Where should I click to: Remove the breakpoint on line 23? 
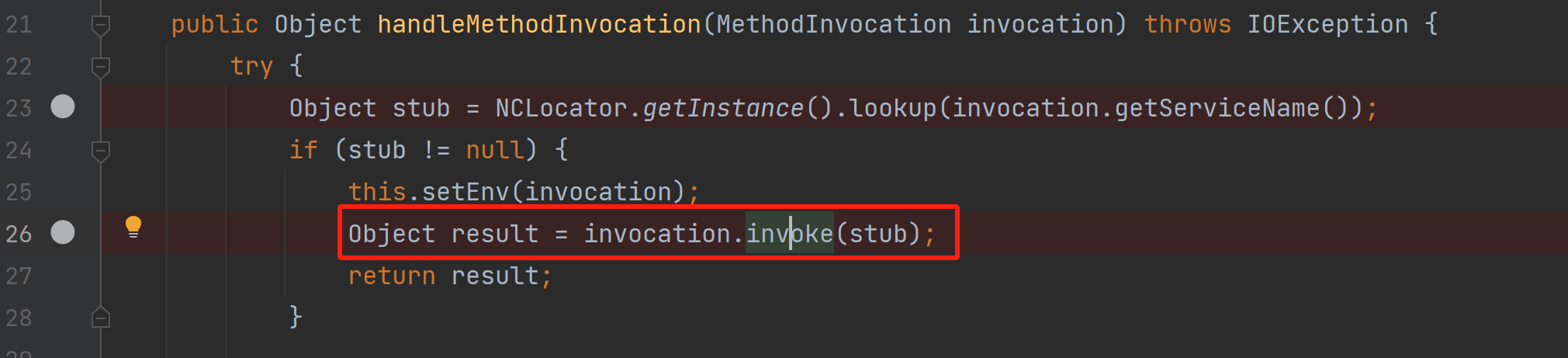(63, 106)
